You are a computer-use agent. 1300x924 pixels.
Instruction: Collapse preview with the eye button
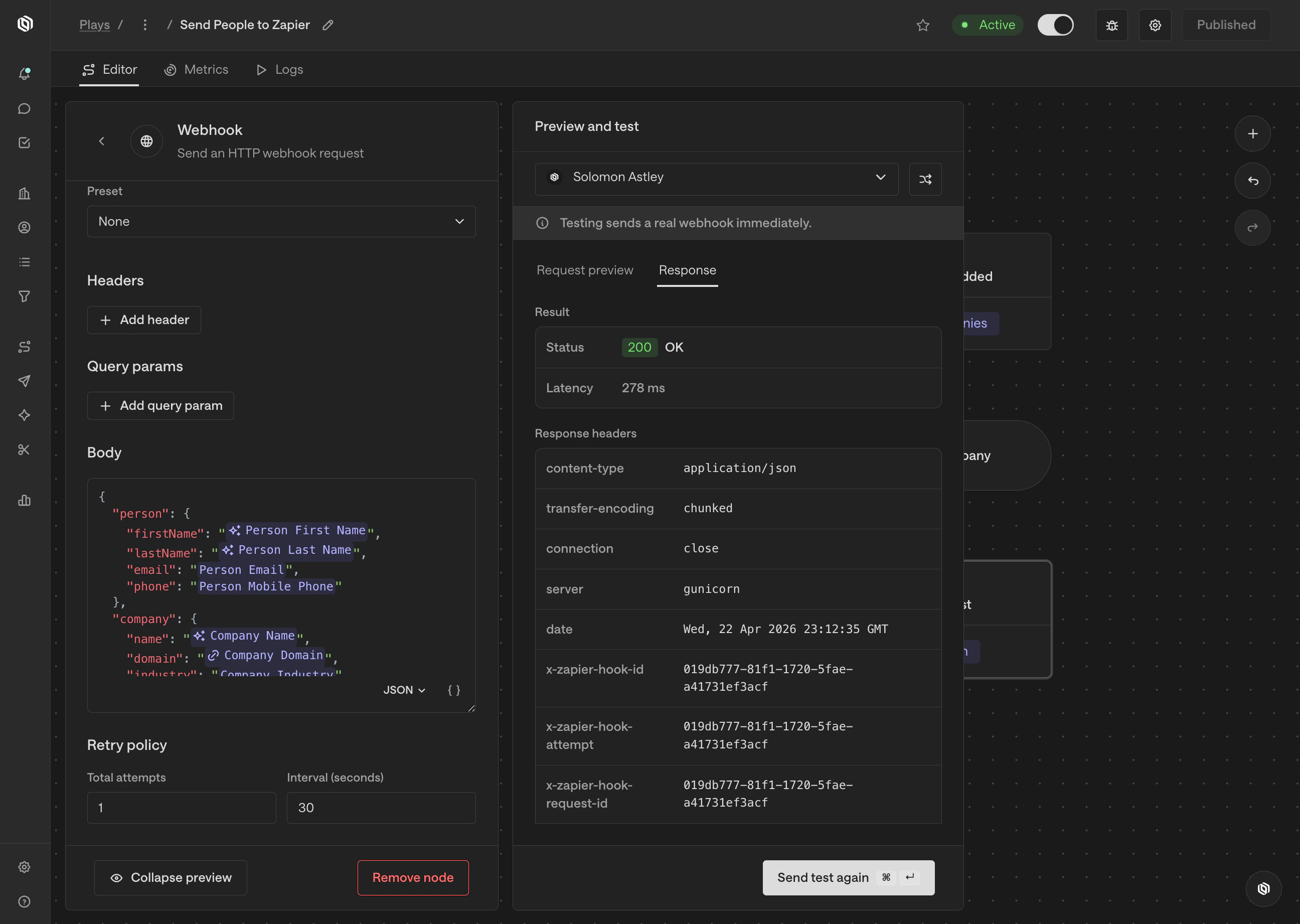171,877
